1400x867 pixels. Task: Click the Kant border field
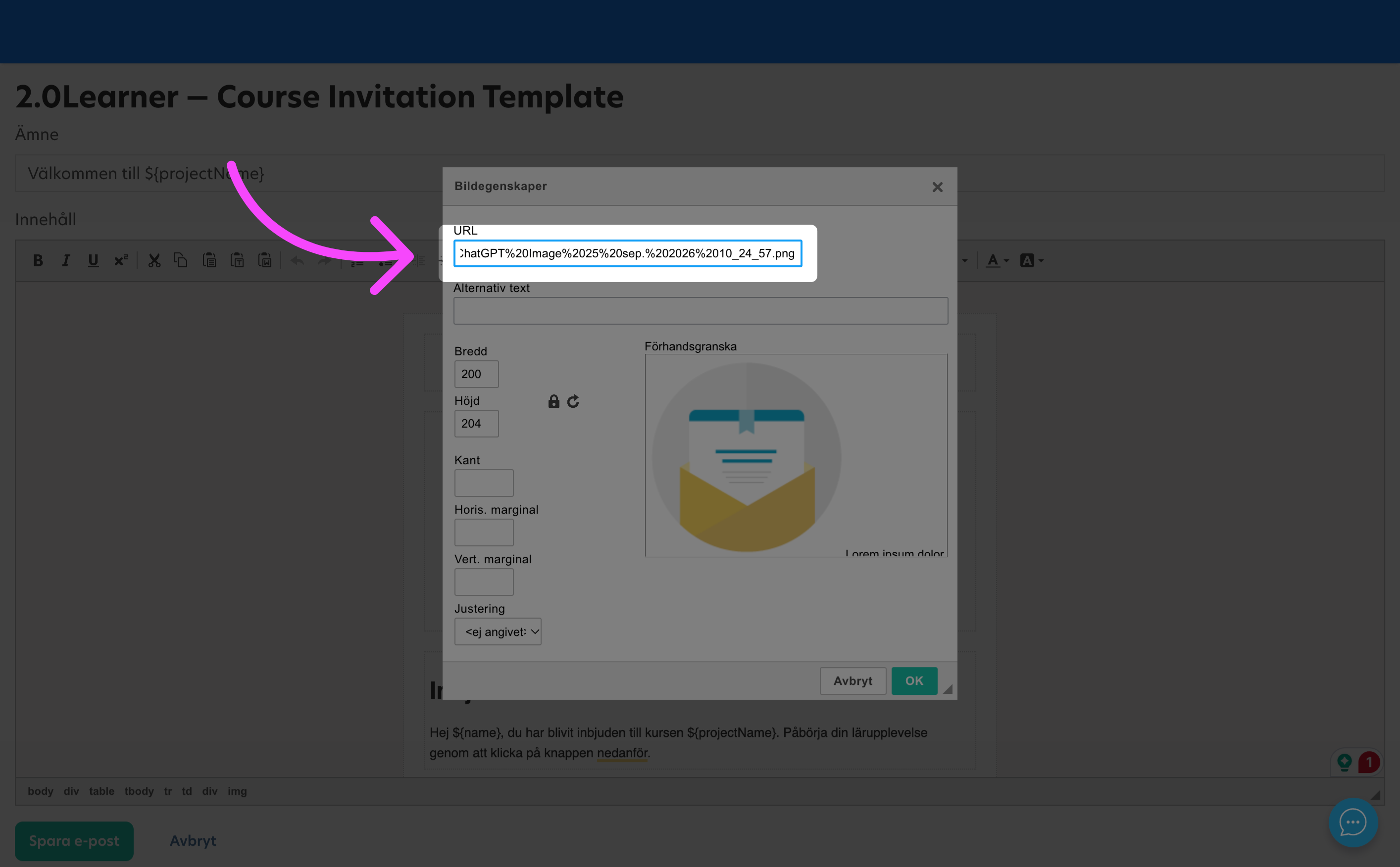click(484, 483)
